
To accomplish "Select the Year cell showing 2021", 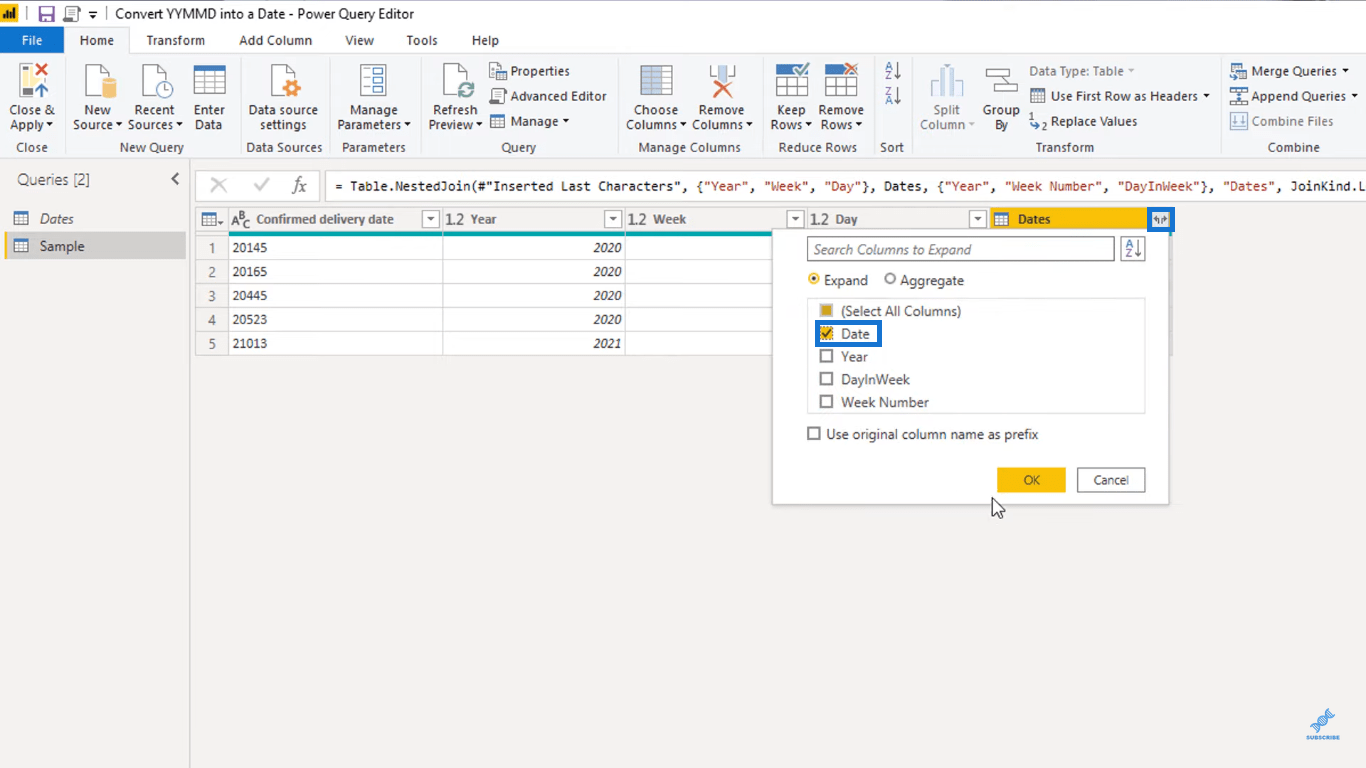I will (x=534, y=343).
